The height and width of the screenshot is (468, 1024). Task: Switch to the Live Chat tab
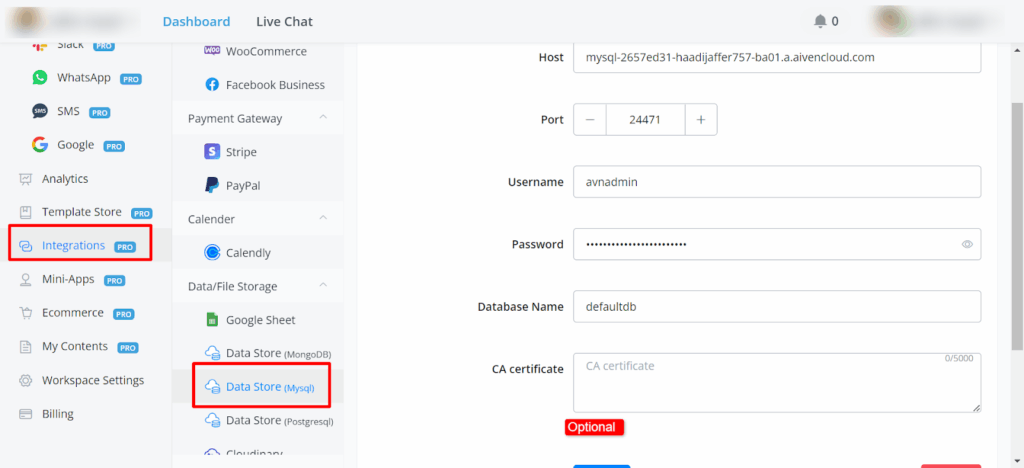284,21
